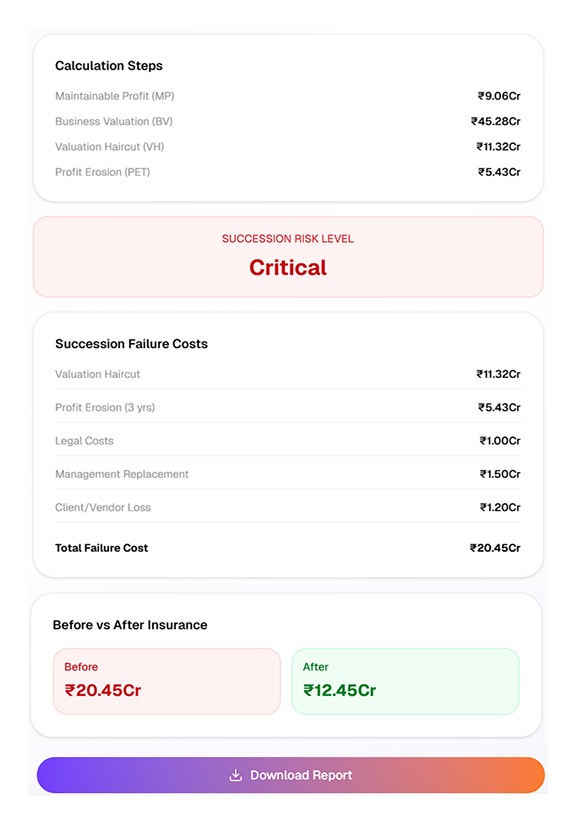This screenshot has width=576, height=824.
Task: Click the Calculation Steps heading
Action: [109, 66]
